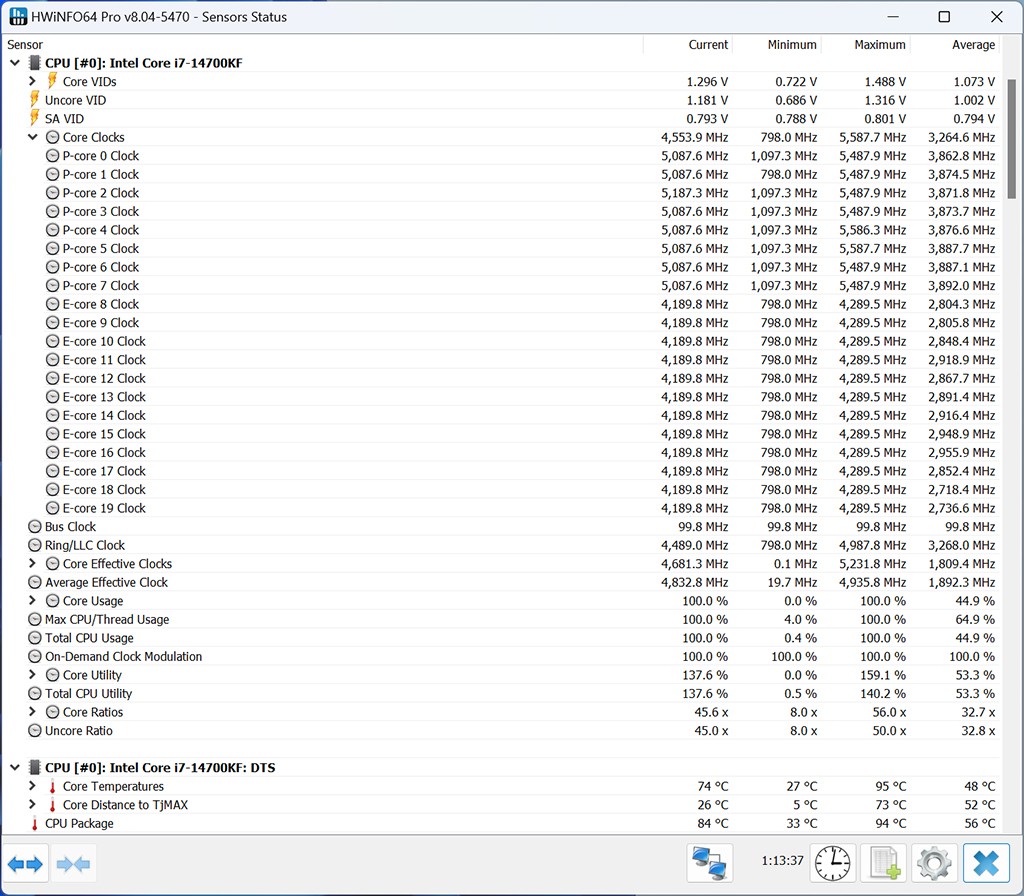Click the clock icon beside Bus Clock

click(35, 526)
